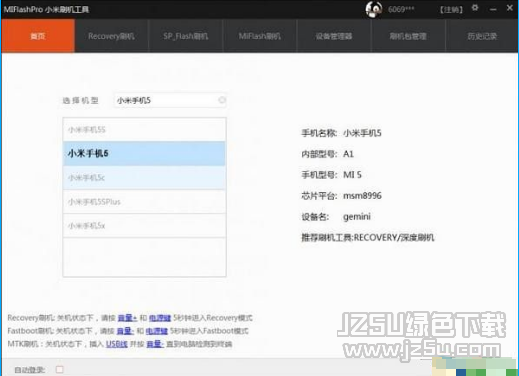Close the MiFlashPro window
The image size is (519, 376).
pyautogui.click(x=510, y=8)
